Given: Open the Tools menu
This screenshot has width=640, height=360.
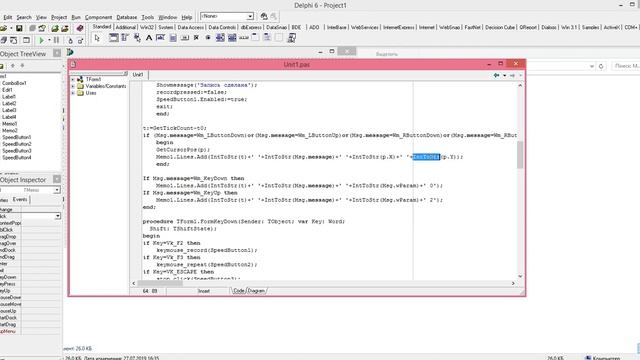Looking at the screenshot, I should [x=147, y=17].
